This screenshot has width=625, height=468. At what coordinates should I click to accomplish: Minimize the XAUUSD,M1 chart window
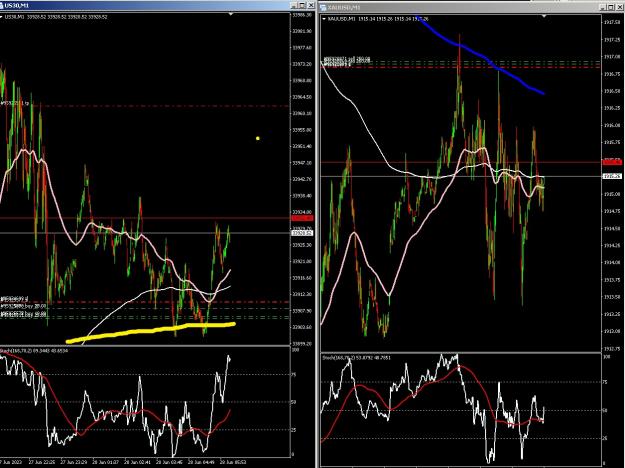603,7
